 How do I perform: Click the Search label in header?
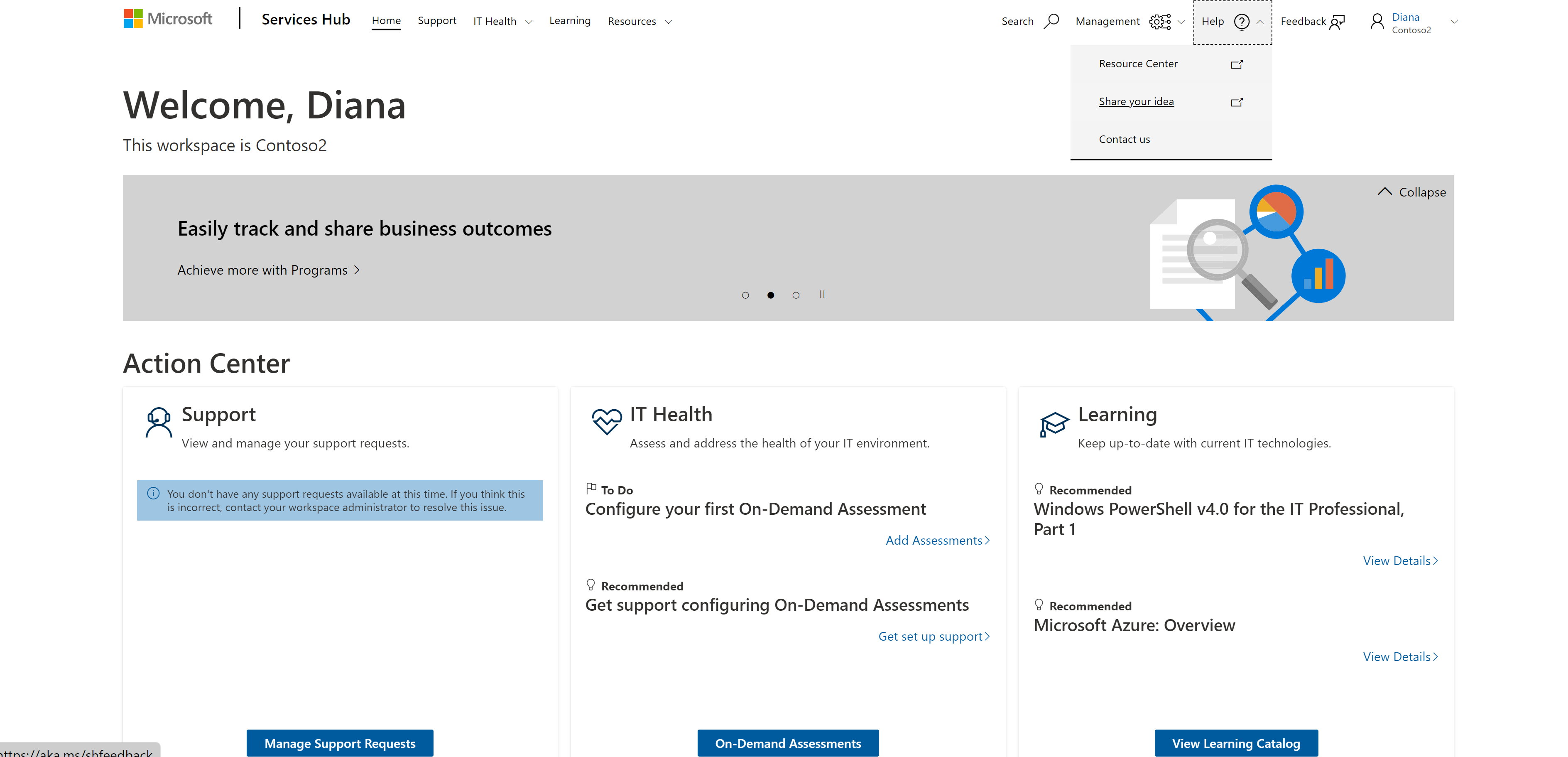click(1017, 21)
